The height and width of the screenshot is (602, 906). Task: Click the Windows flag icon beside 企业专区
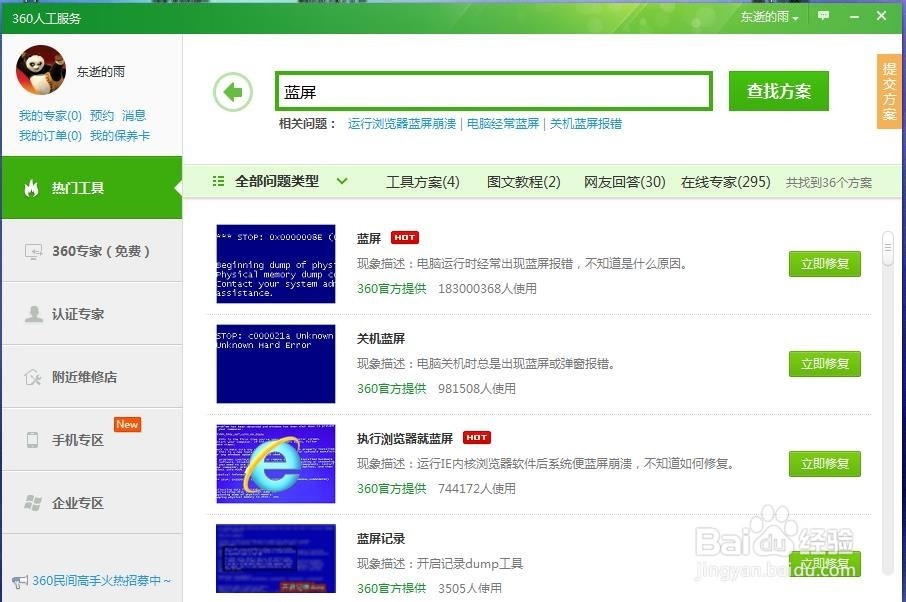(x=33, y=503)
